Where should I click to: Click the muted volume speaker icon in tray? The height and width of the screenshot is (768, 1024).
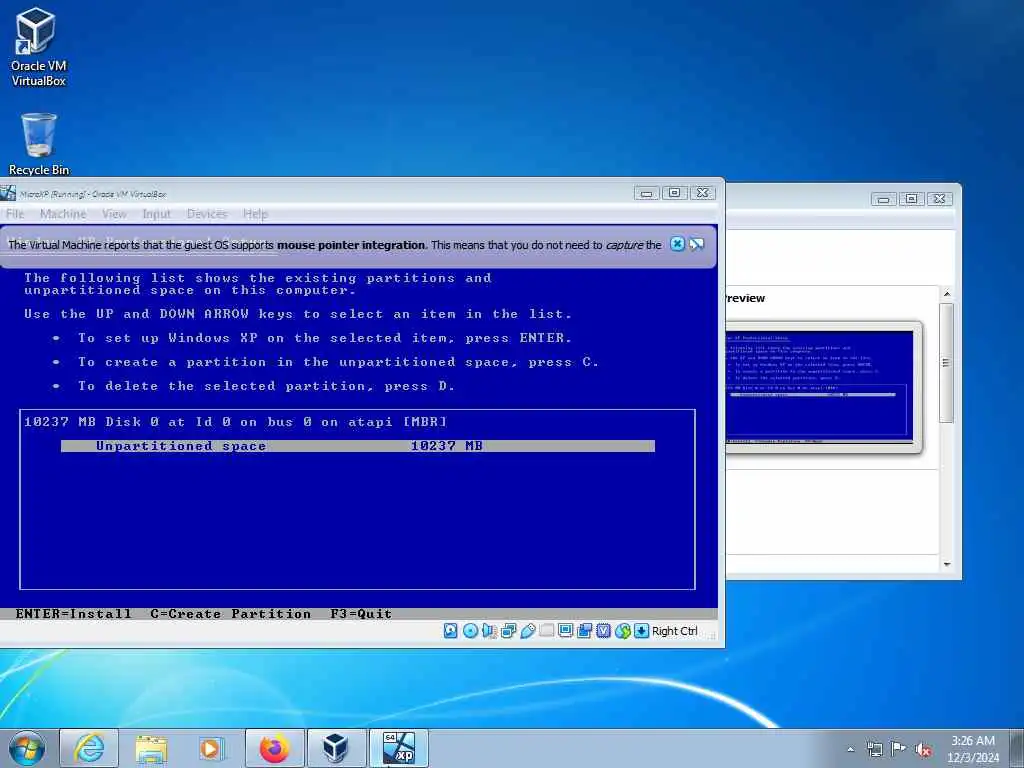click(x=923, y=749)
